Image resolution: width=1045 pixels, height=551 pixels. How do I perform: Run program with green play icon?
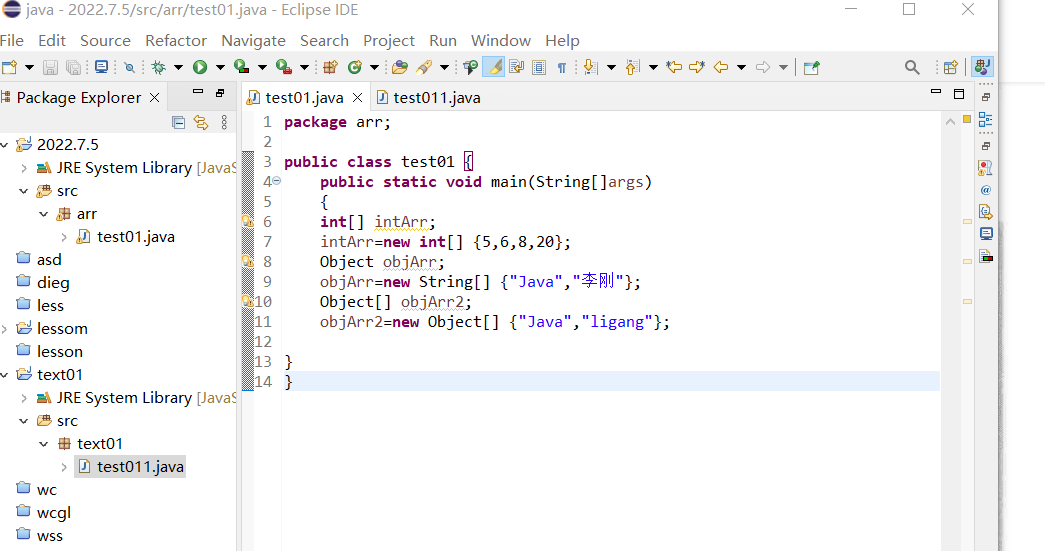[200, 67]
